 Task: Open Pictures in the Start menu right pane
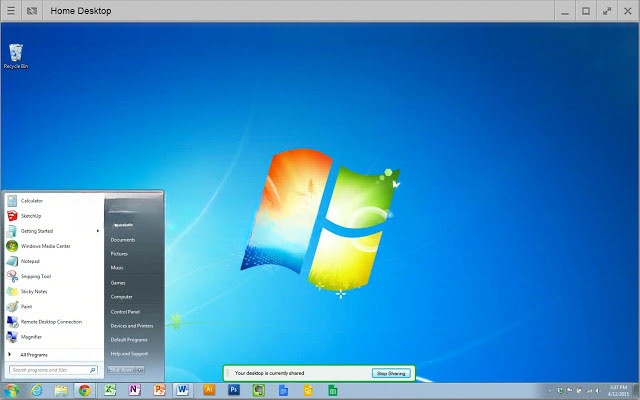(x=119, y=254)
